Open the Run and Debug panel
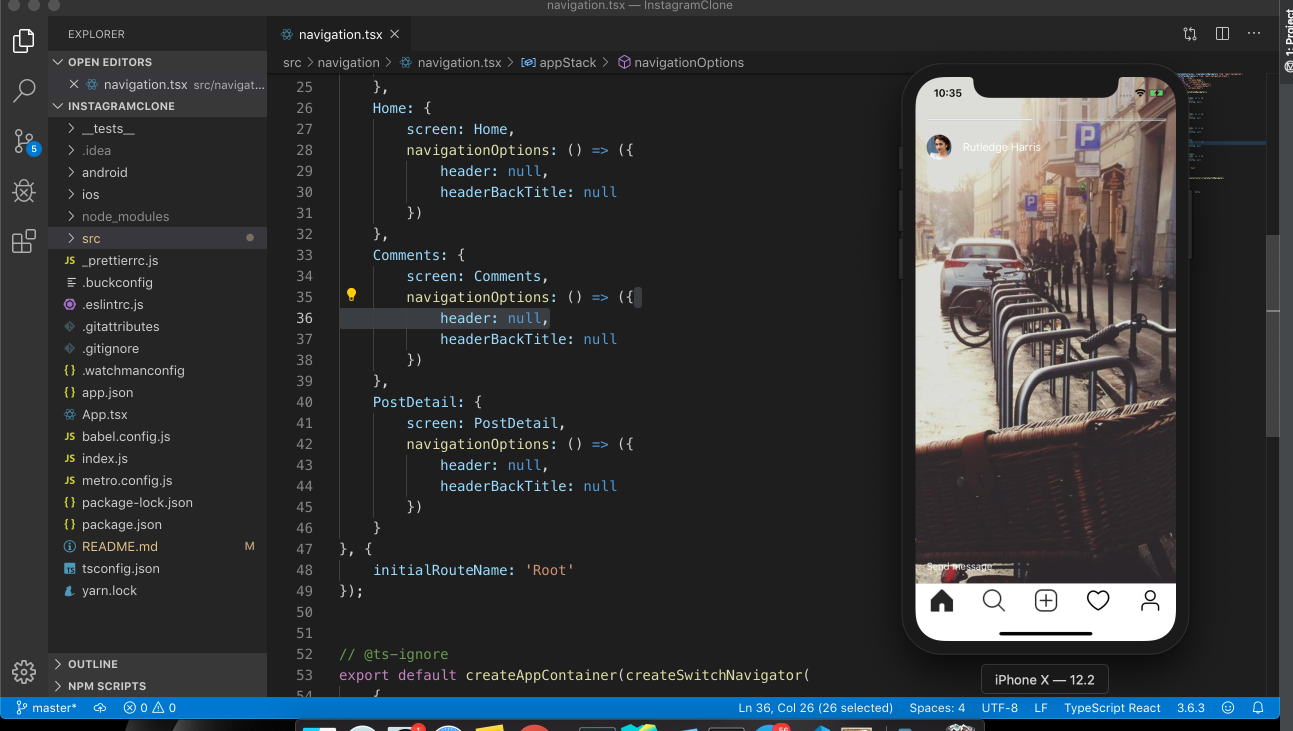 24,191
